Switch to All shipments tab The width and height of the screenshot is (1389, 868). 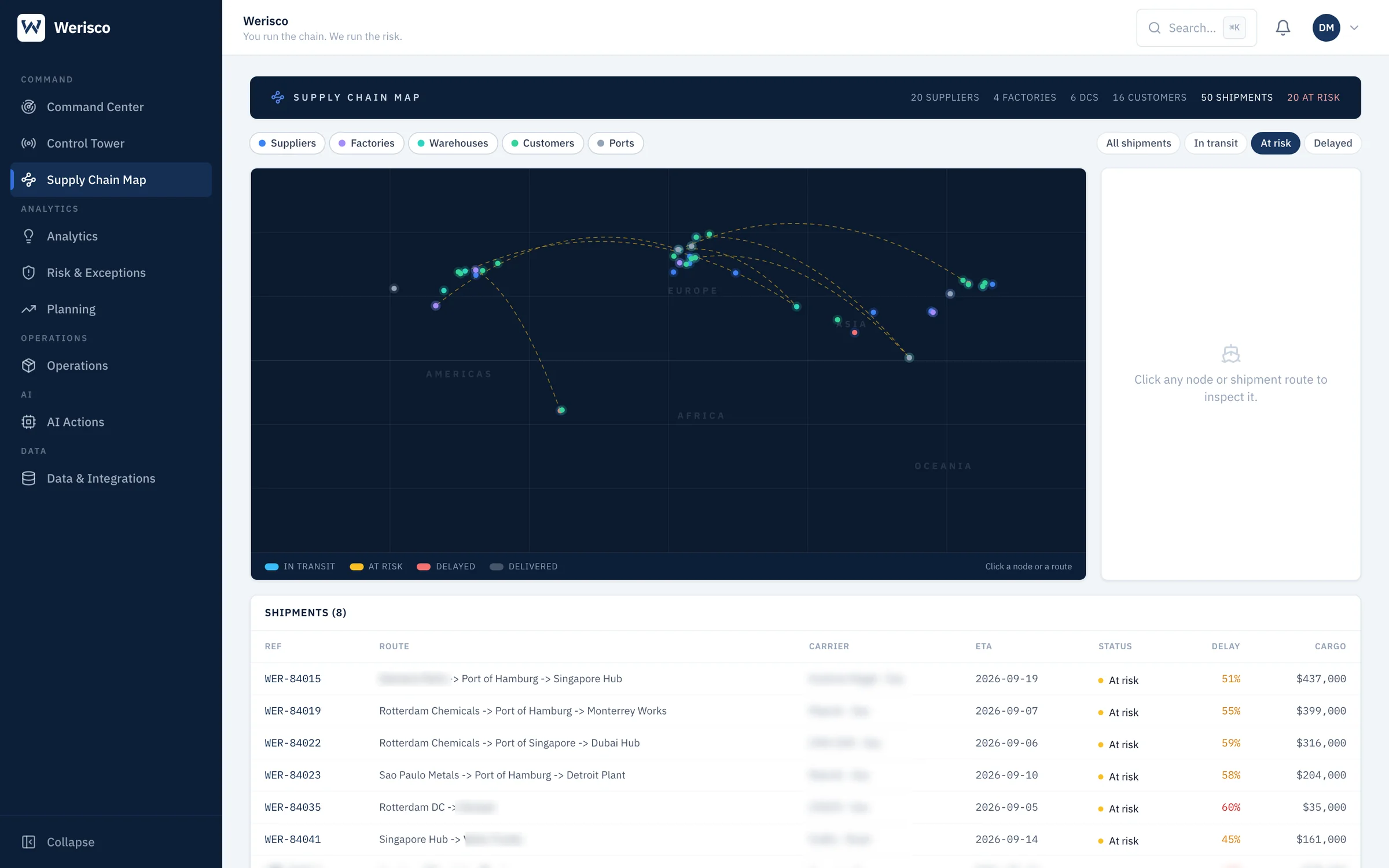tap(1138, 143)
